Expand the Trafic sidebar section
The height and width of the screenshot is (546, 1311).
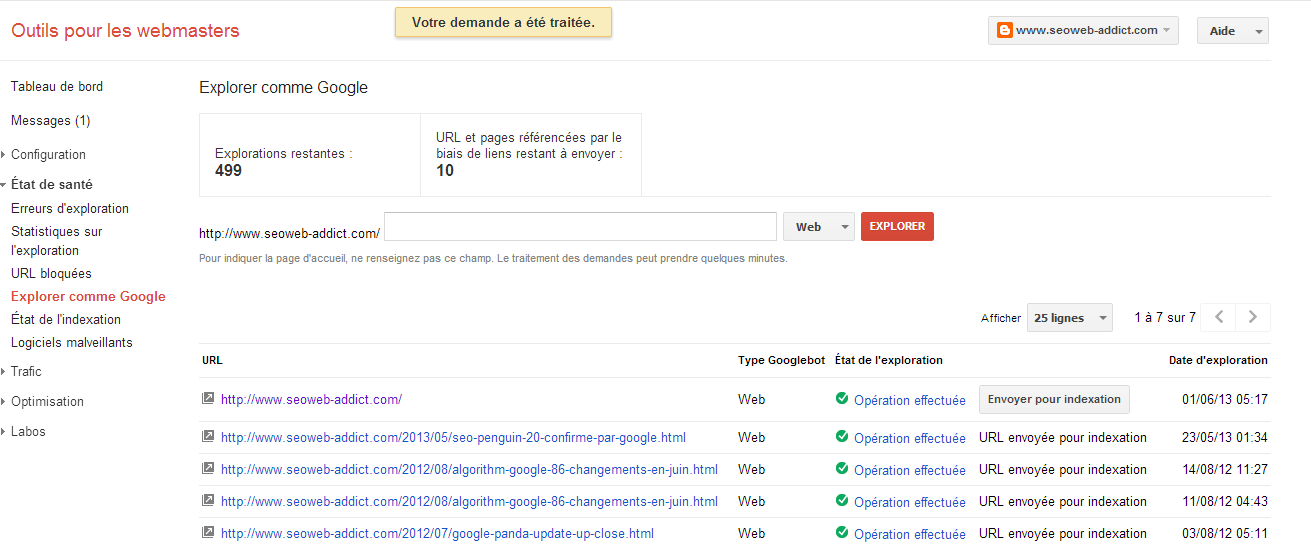[26, 371]
